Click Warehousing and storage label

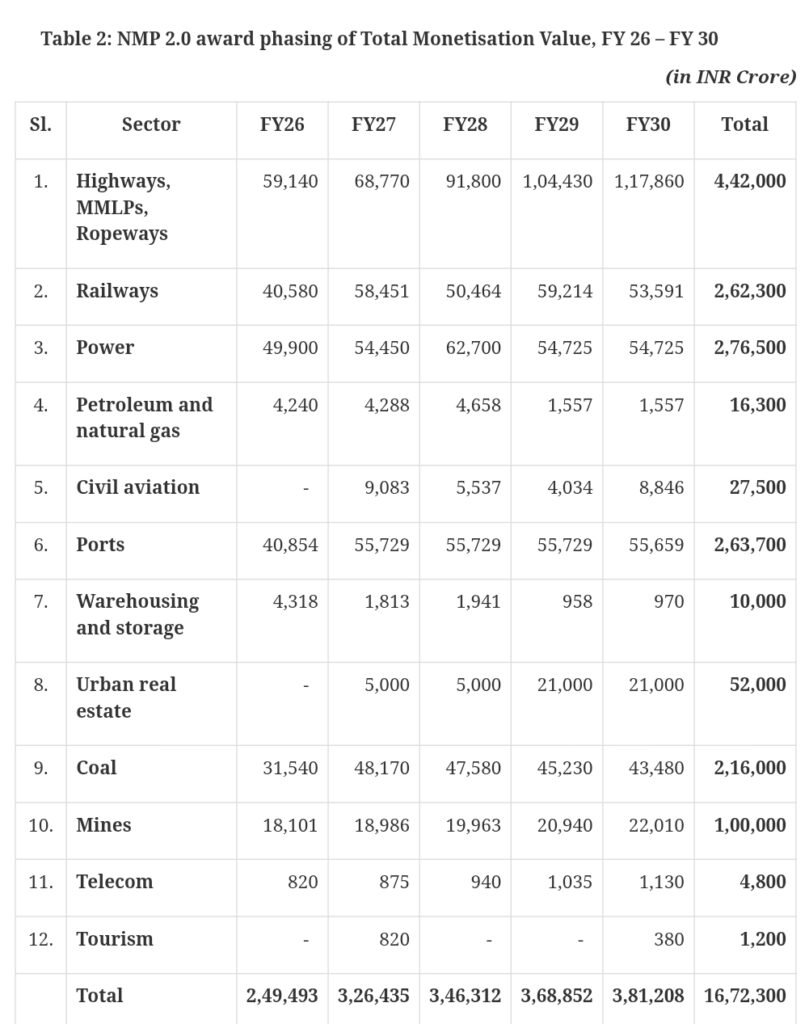138,614
